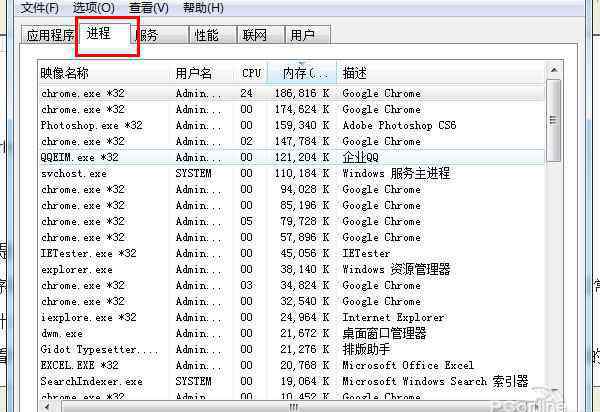Click the 排版助手 description cell

pos(366,349)
